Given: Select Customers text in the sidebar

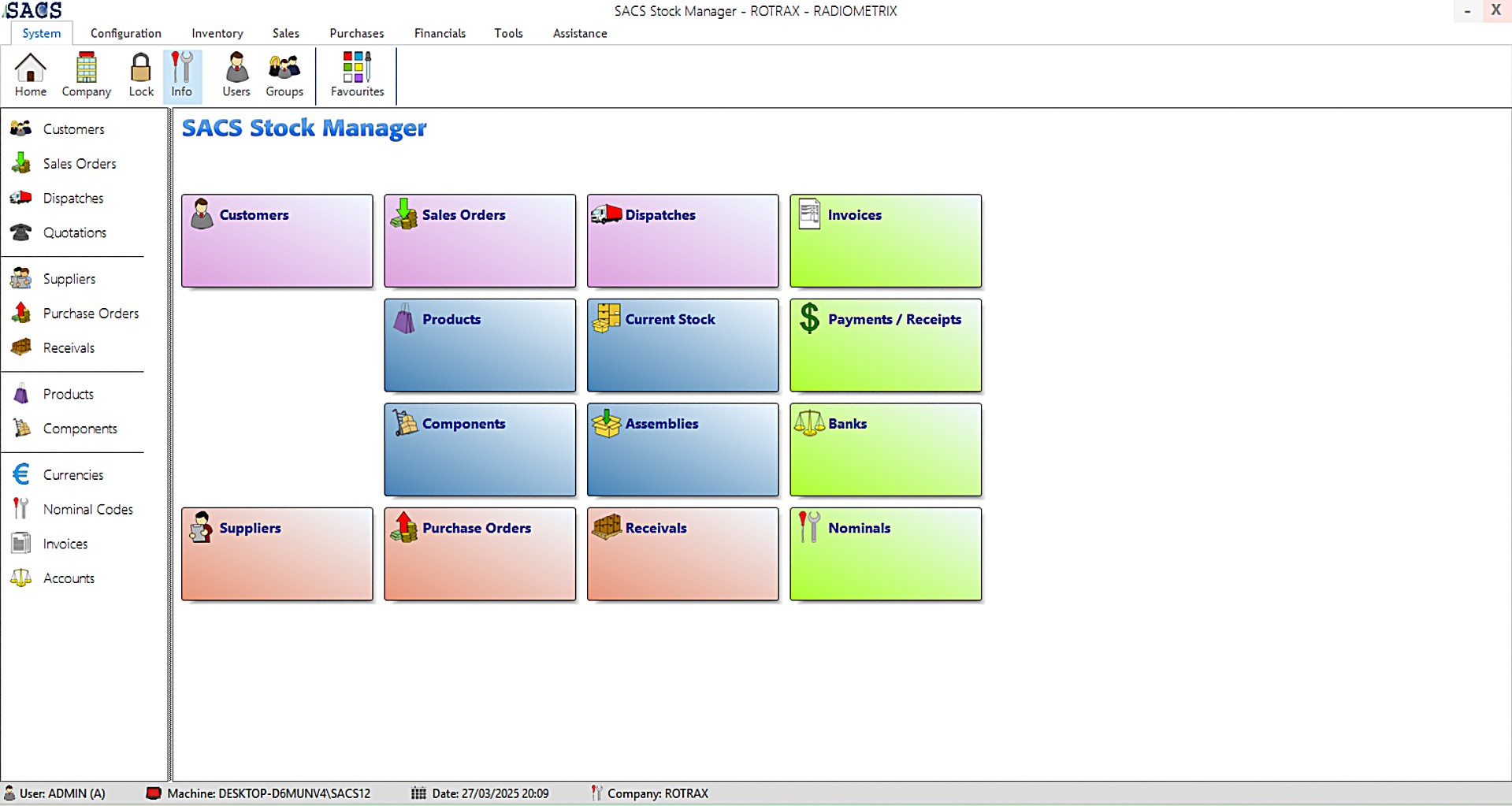Looking at the screenshot, I should 73,129.
